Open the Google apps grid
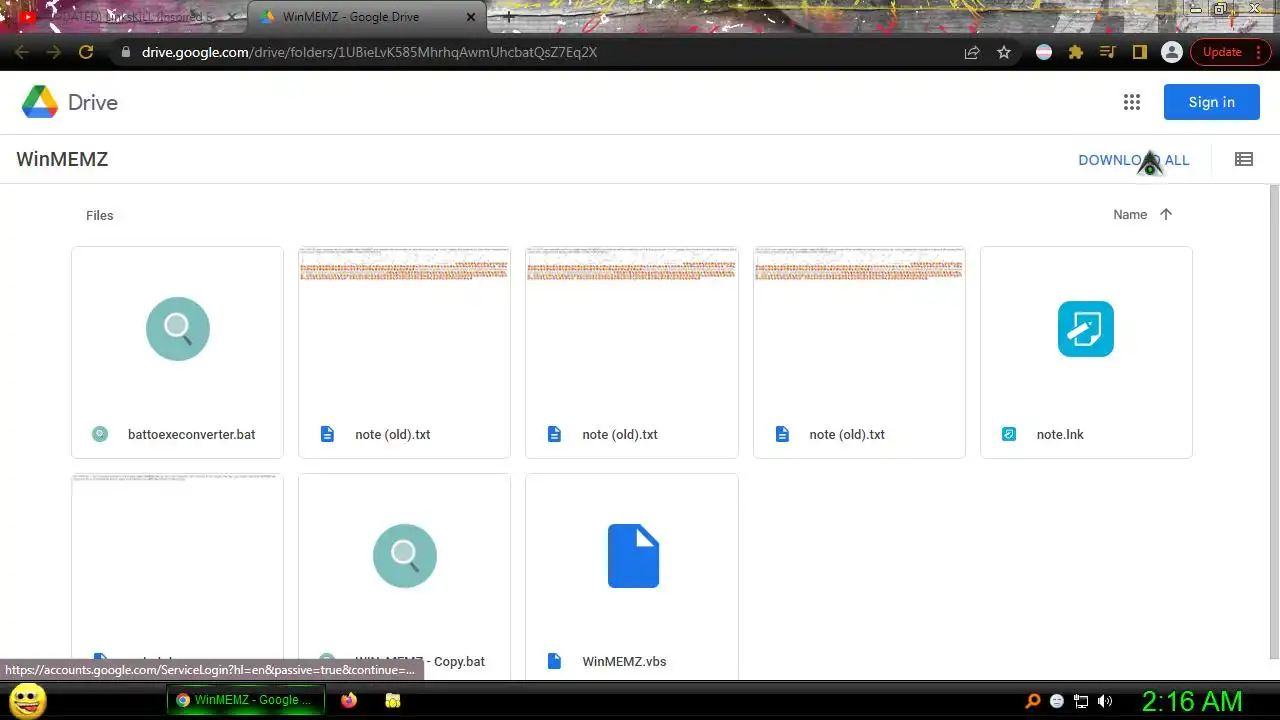This screenshot has height=720, width=1280. (x=1132, y=102)
